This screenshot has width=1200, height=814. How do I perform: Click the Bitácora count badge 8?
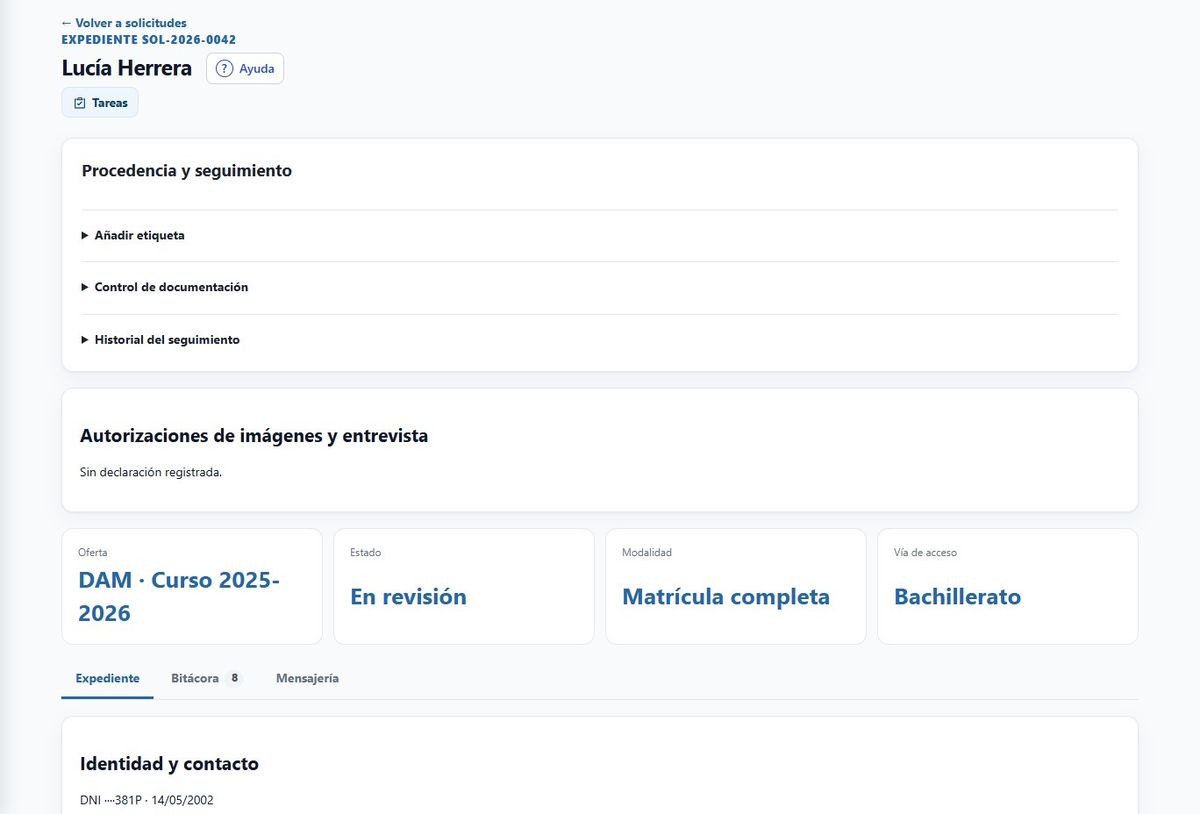[x=235, y=678]
